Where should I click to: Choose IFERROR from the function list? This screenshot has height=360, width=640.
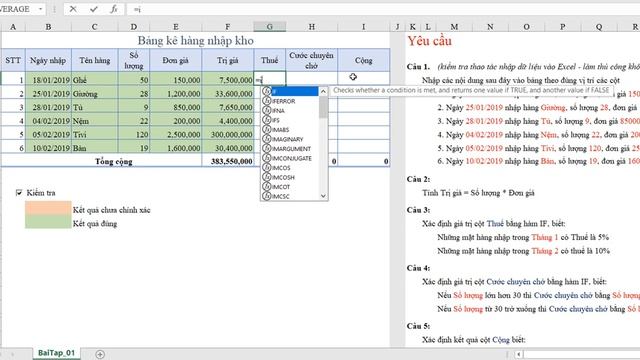pyautogui.click(x=290, y=101)
